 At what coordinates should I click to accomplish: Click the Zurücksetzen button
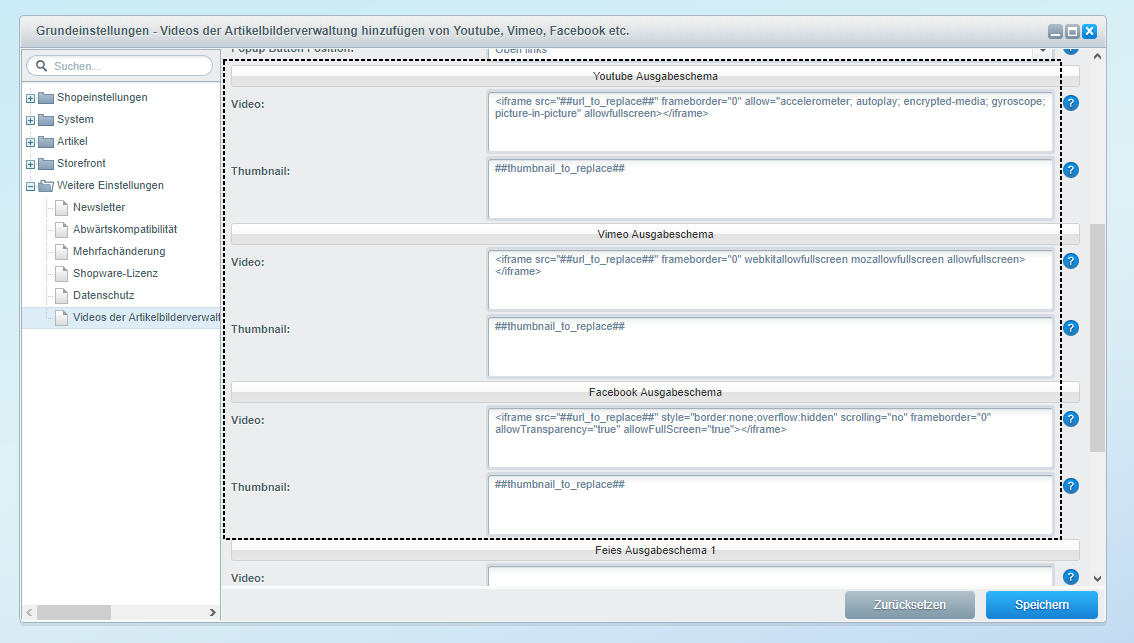click(910, 605)
